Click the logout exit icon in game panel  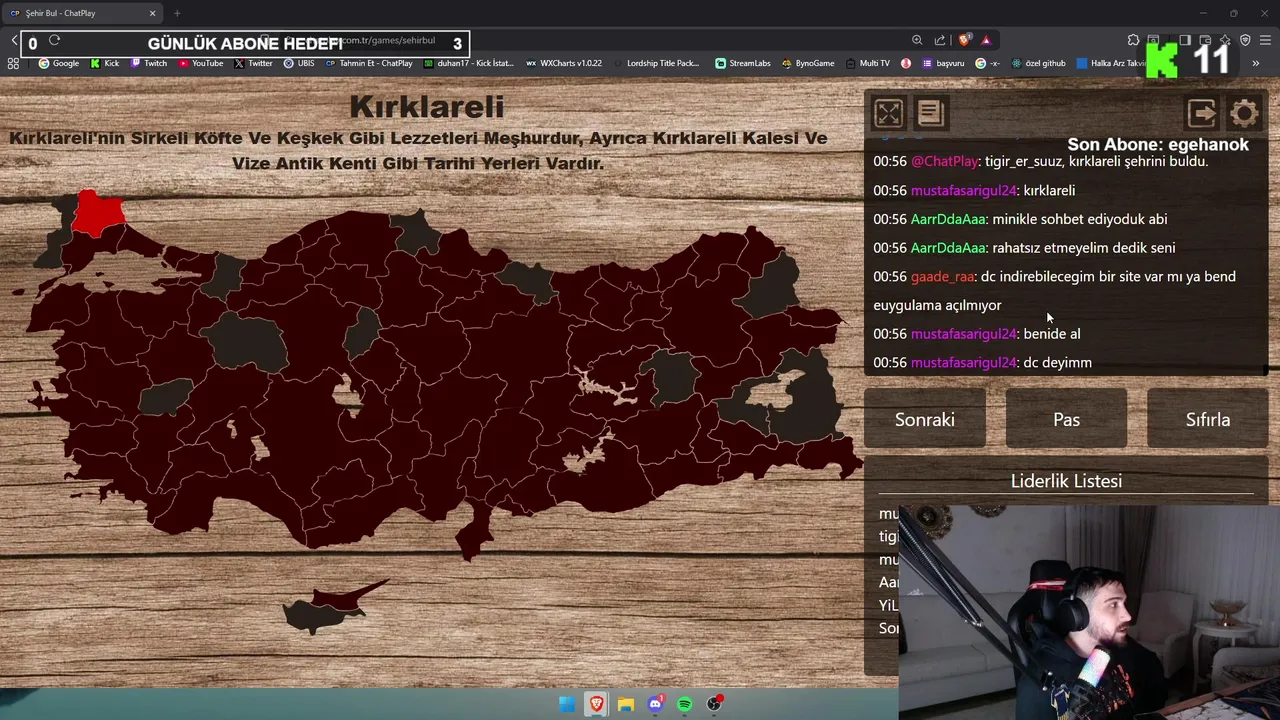pyautogui.click(x=1201, y=113)
